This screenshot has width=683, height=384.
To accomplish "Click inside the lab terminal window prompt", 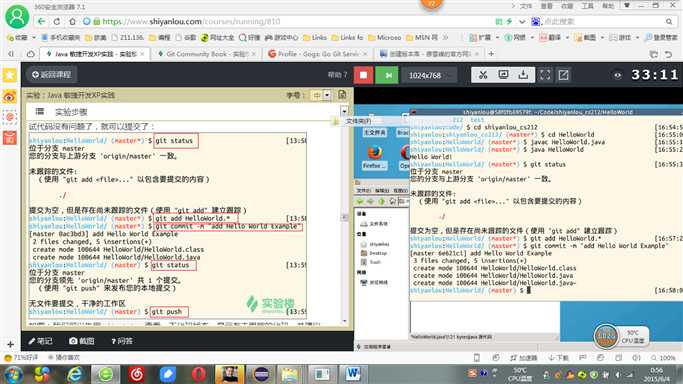I will tap(529, 290).
